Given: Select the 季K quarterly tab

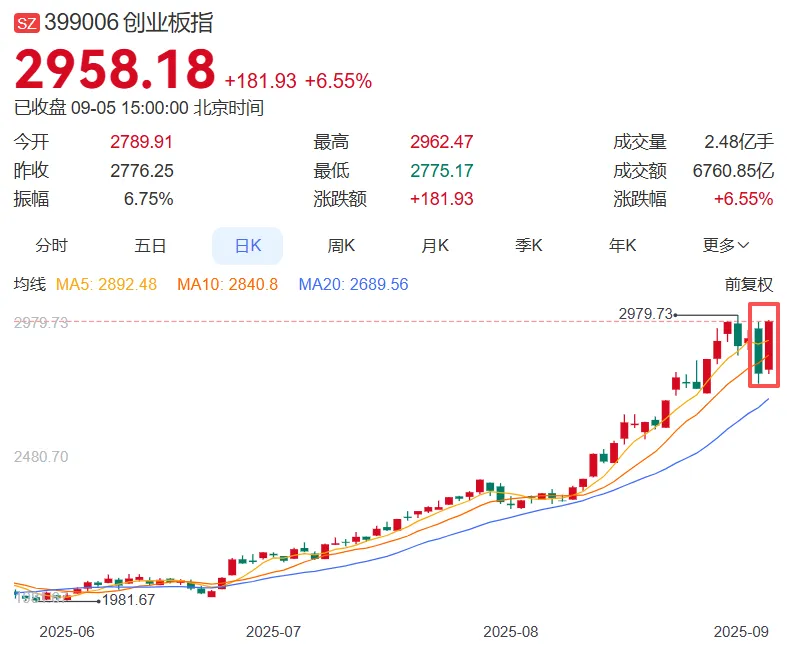Looking at the screenshot, I should coord(529,245).
